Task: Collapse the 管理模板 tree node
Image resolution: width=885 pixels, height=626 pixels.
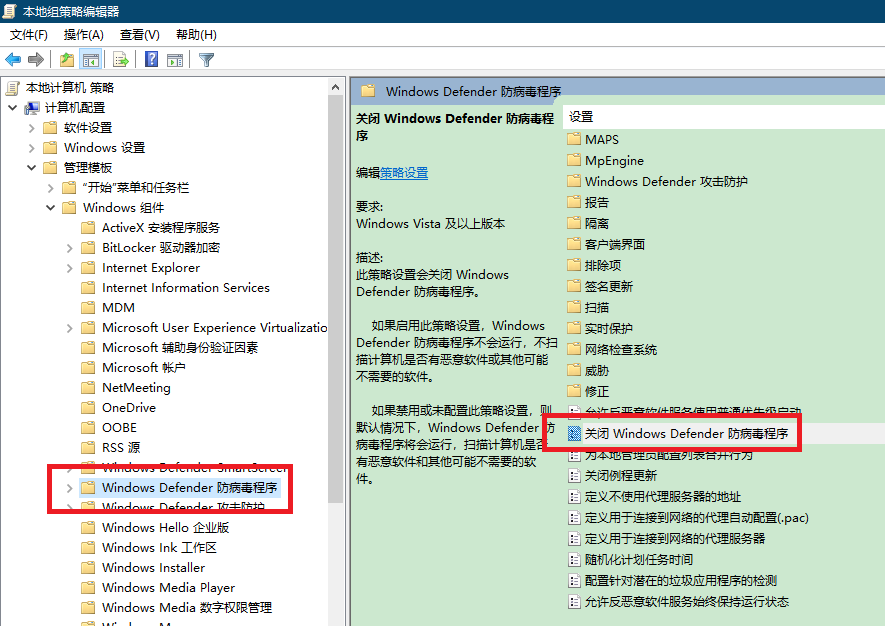Action: click(32, 168)
